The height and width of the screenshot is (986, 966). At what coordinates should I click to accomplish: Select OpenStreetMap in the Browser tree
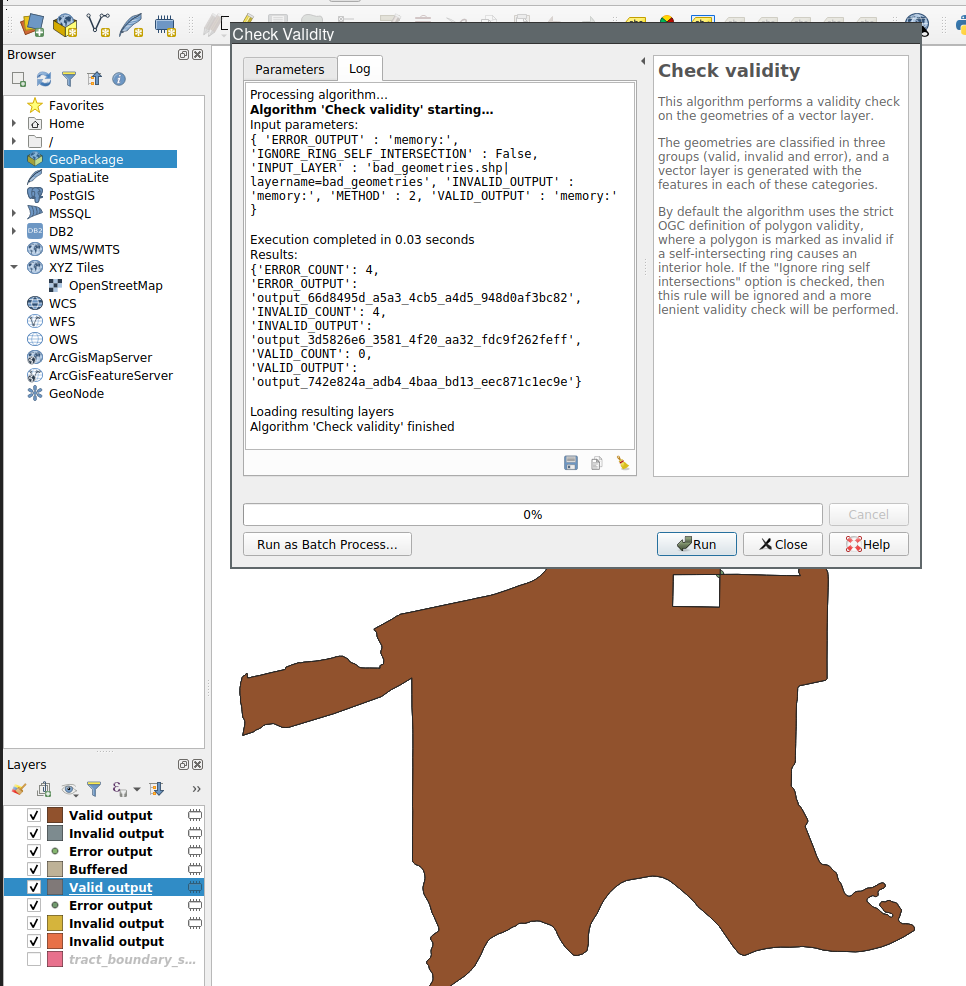(115, 285)
